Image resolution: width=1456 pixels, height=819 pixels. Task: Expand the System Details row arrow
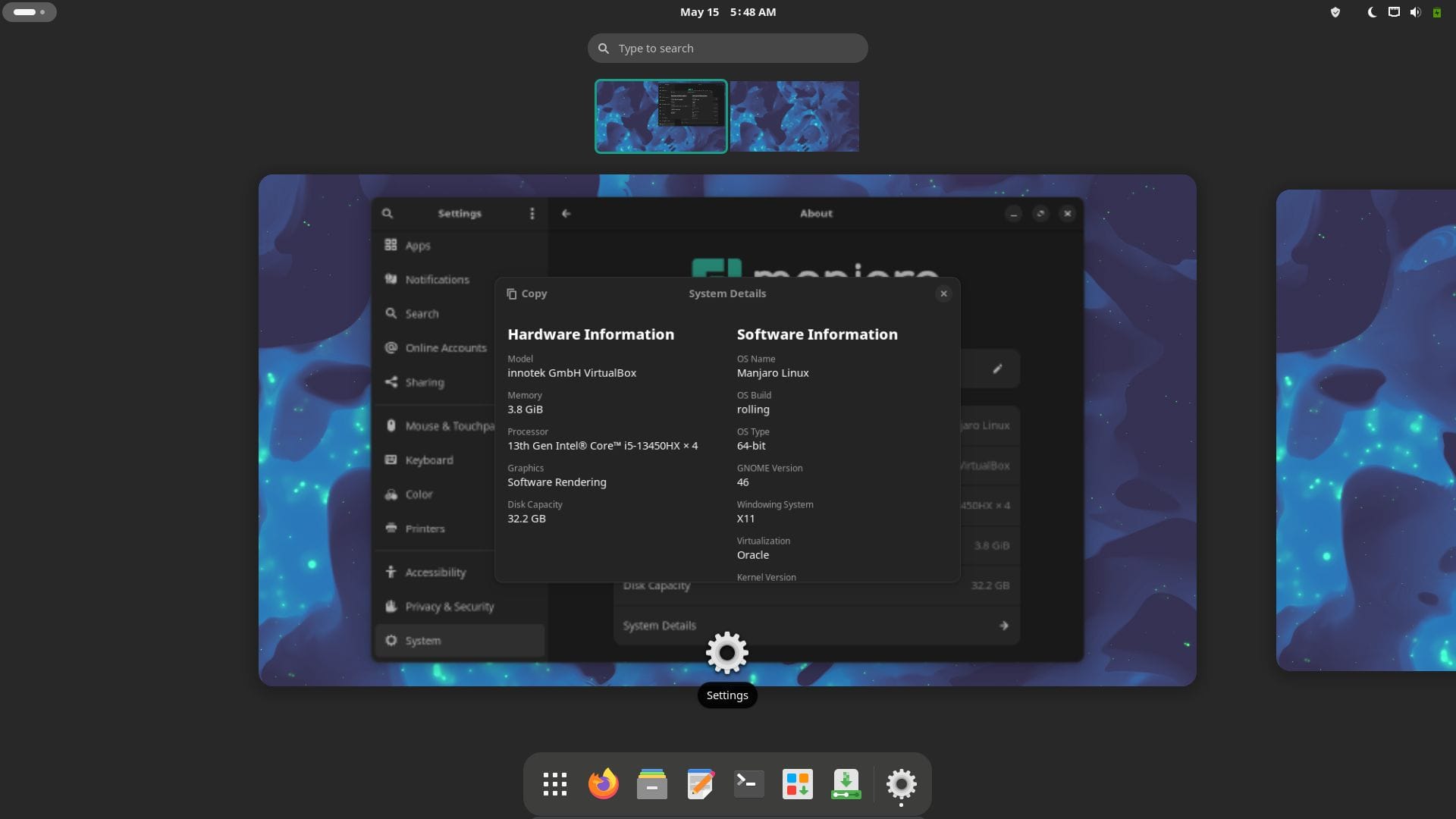1003,625
